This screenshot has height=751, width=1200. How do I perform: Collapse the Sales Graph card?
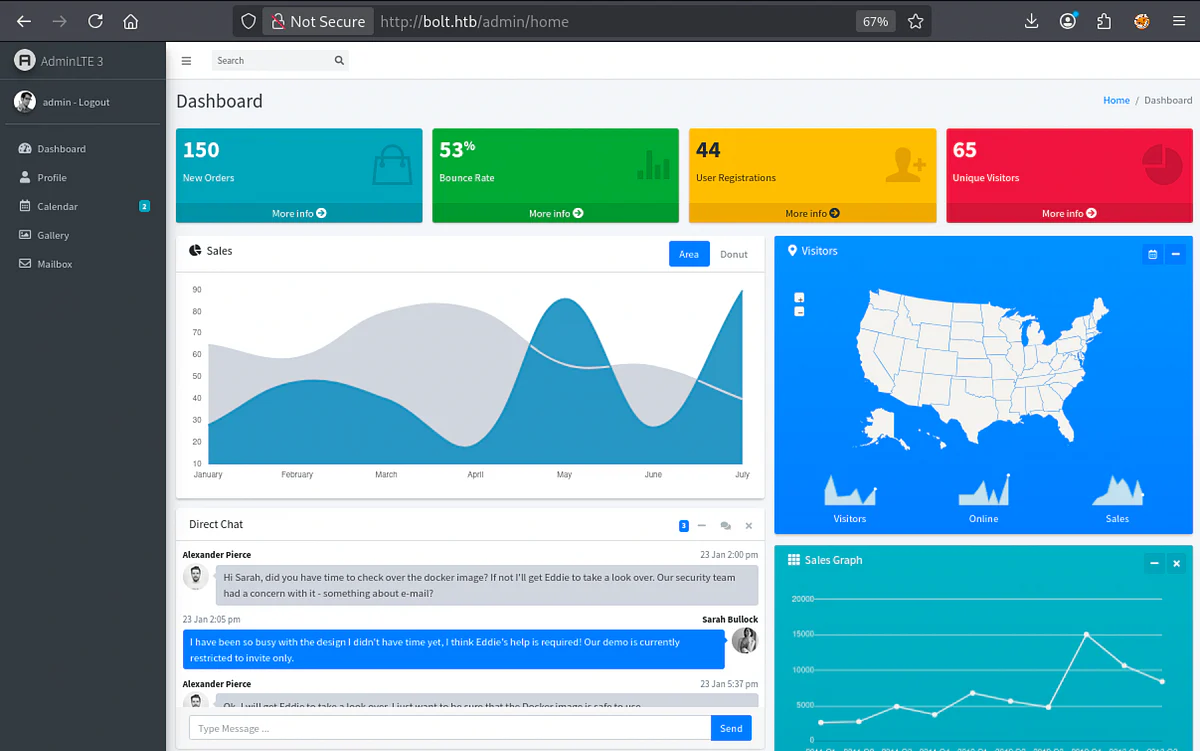pos(1154,564)
